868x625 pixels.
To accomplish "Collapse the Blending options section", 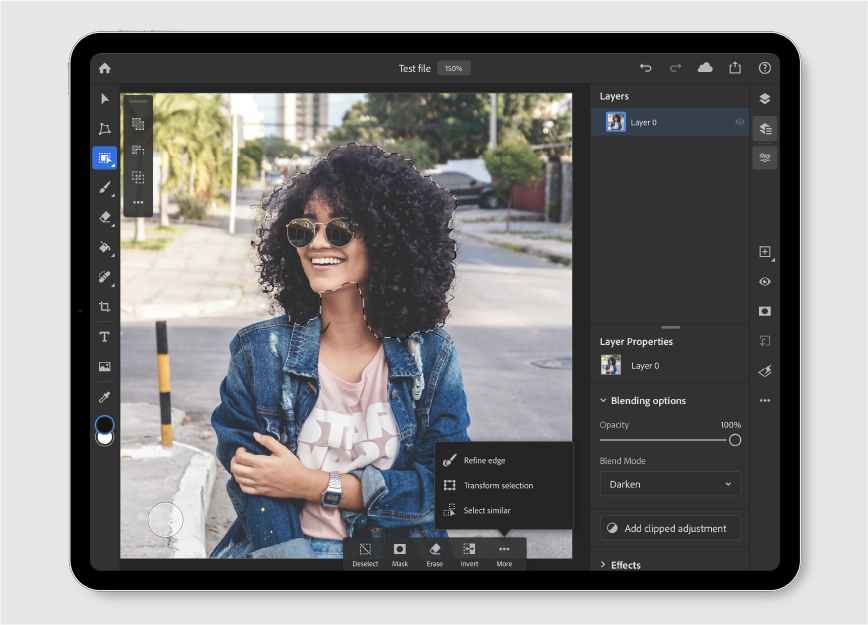I will point(603,401).
